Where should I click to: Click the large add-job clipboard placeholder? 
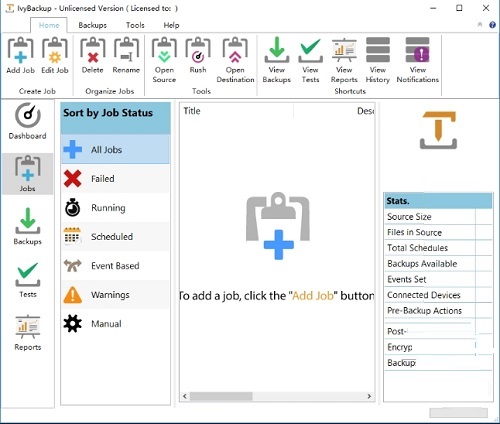coord(278,225)
